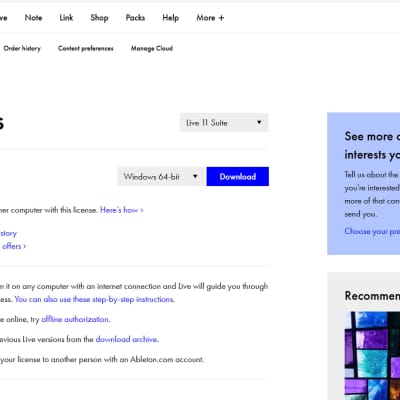Open the offers link

[14, 246]
